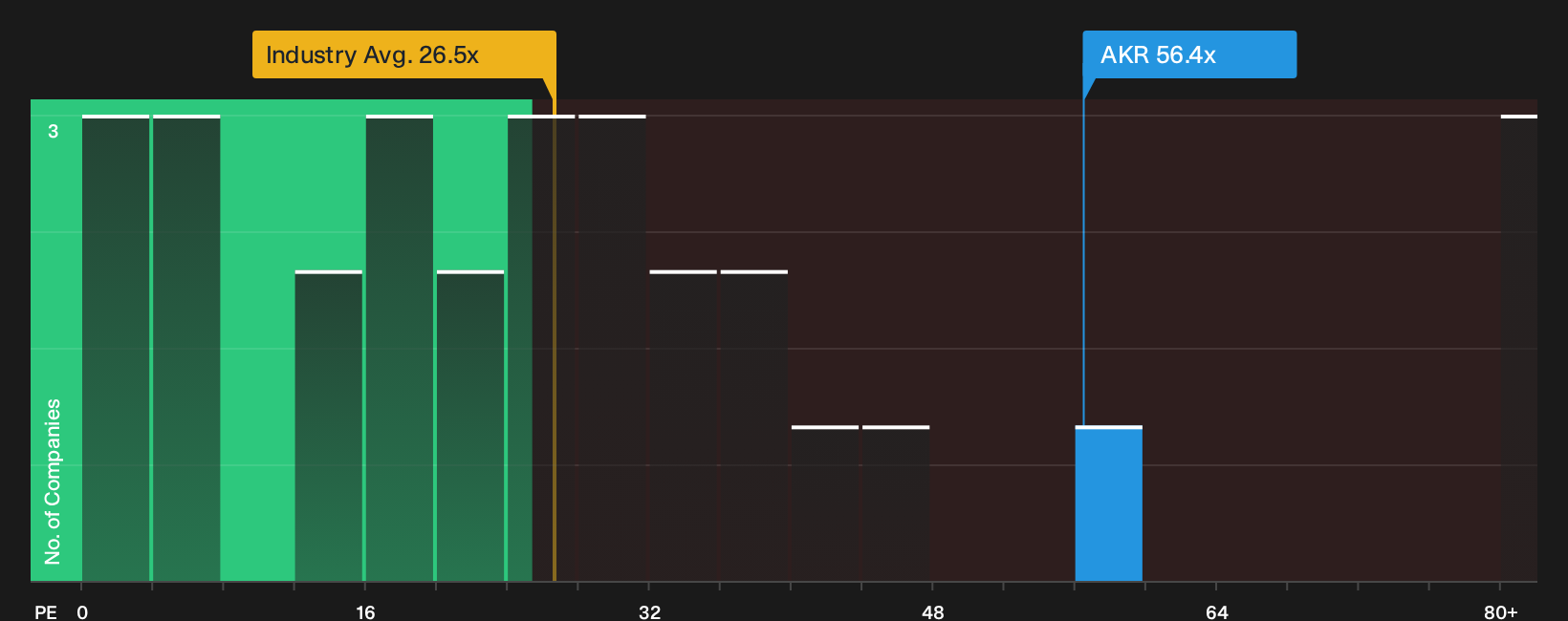Select the first histogram bar at PE 0
1568x621 pixels.
116,348
